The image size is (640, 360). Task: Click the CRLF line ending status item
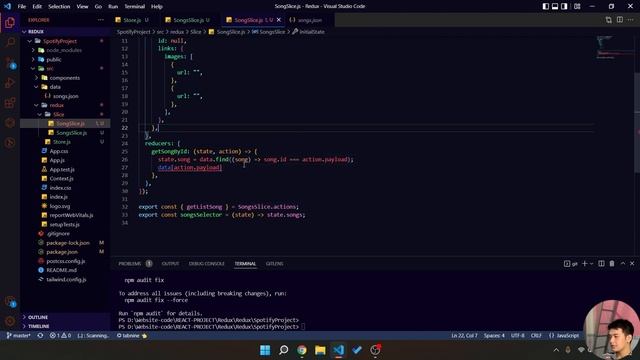(x=536, y=336)
